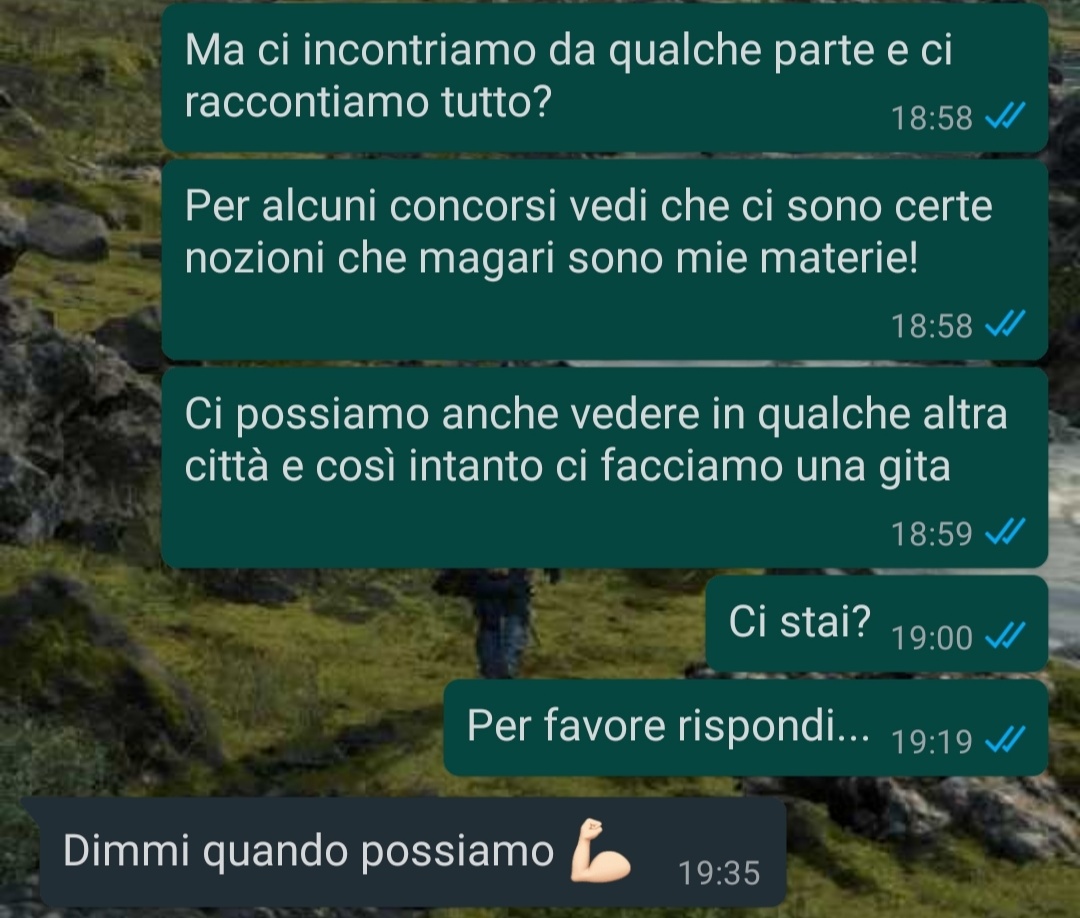Tap blue double-check on 'Per favore rispondi...'
The image size is (1080, 918).
click(x=1005, y=740)
